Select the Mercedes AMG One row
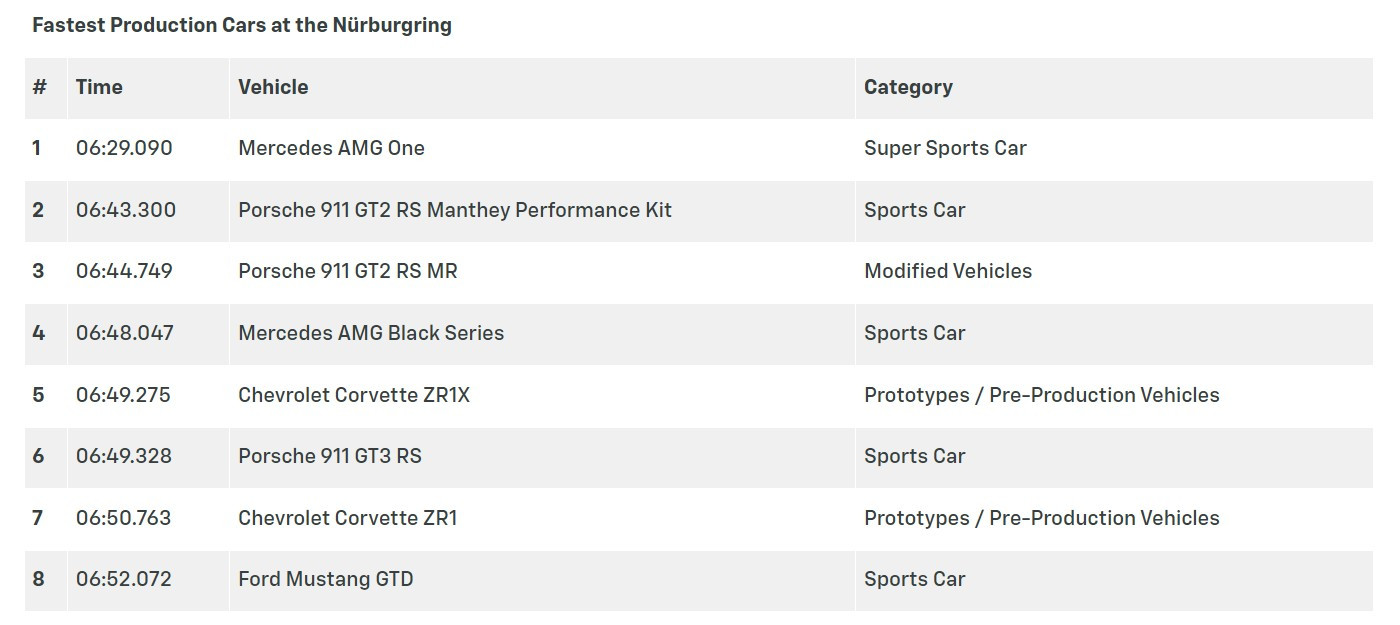Image resolution: width=1400 pixels, height=625 pixels. [x=331, y=148]
